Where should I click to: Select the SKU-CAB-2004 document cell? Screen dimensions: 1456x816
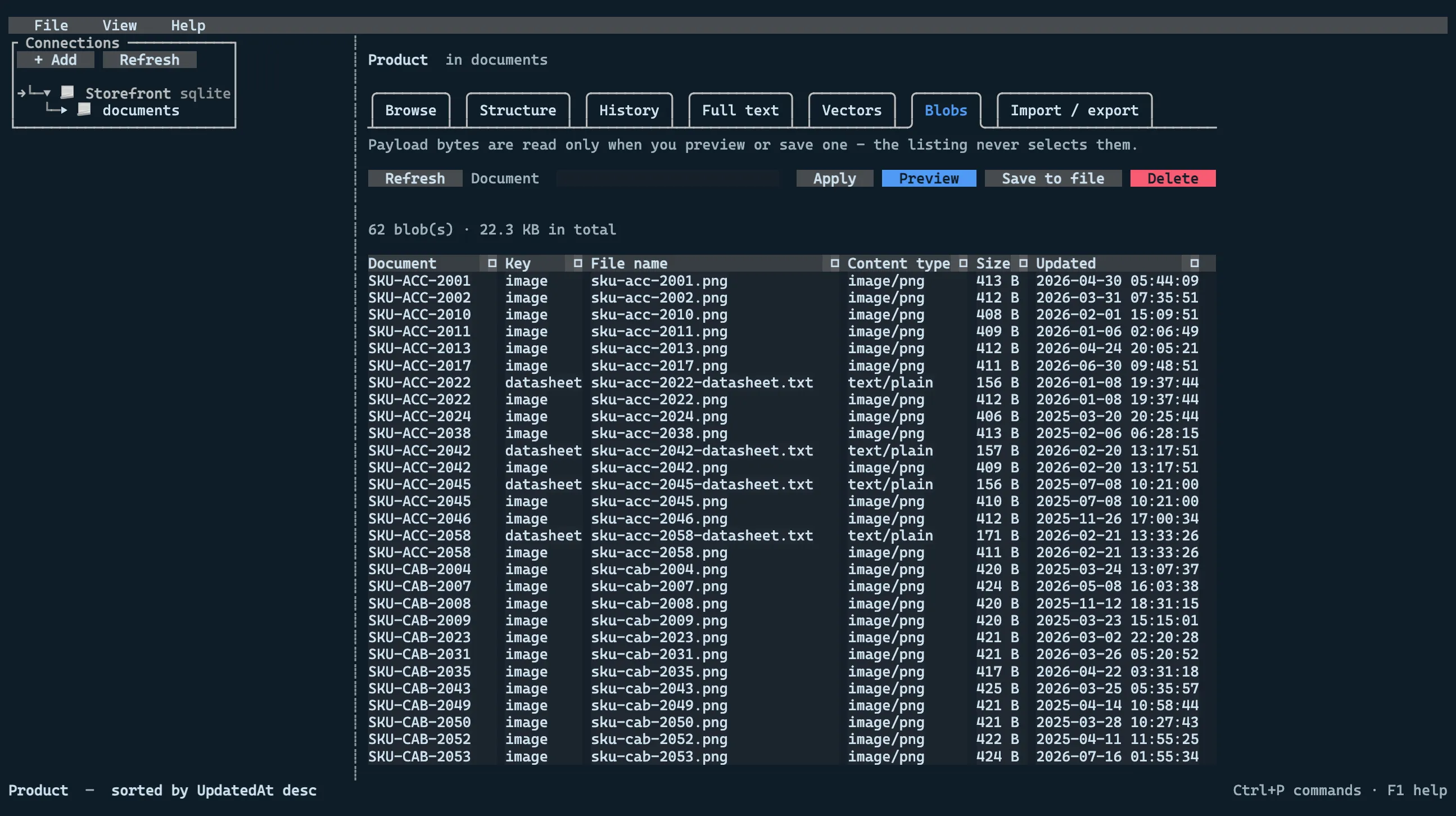419,569
